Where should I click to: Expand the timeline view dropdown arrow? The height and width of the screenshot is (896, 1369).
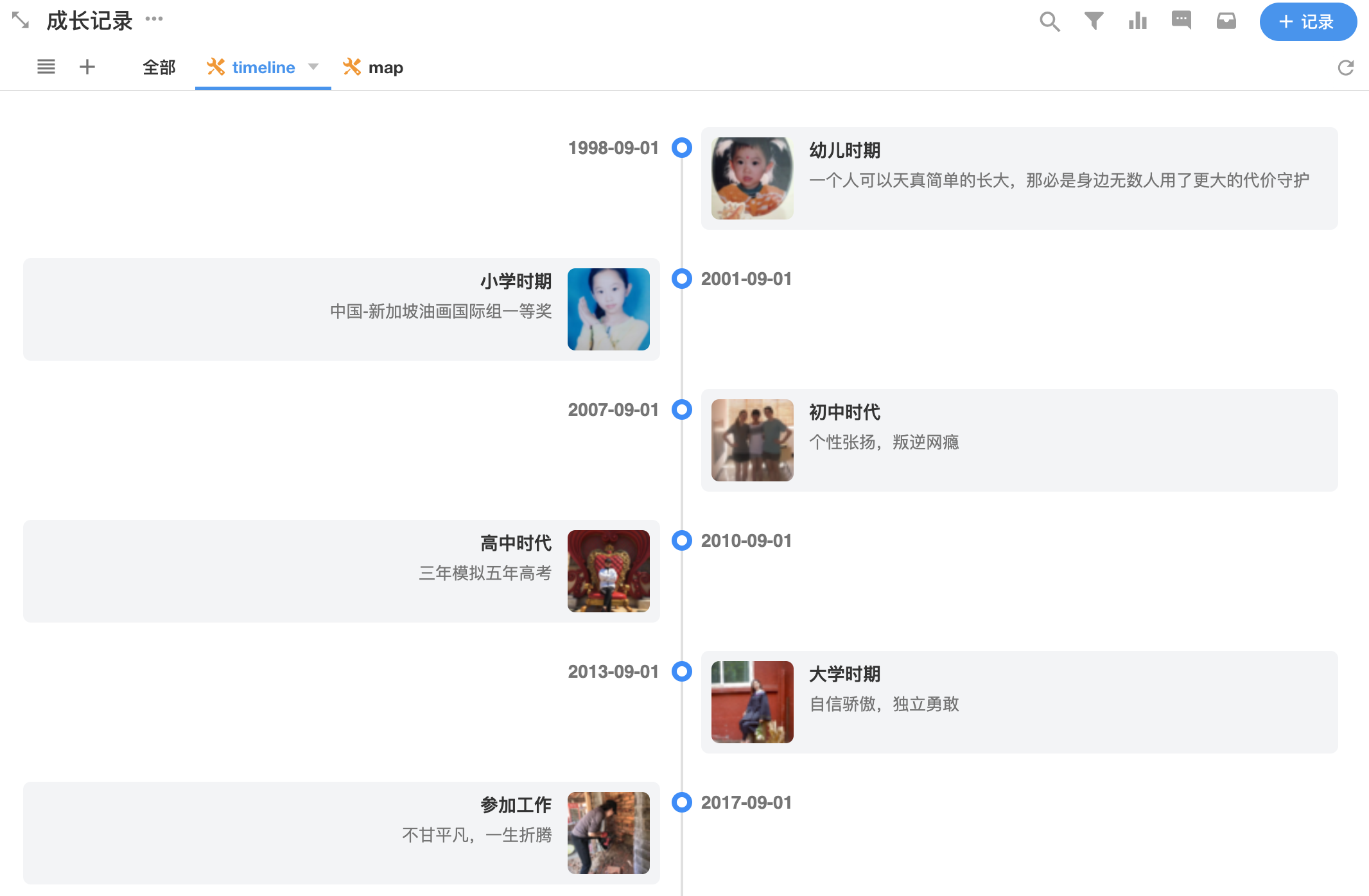click(313, 67)
